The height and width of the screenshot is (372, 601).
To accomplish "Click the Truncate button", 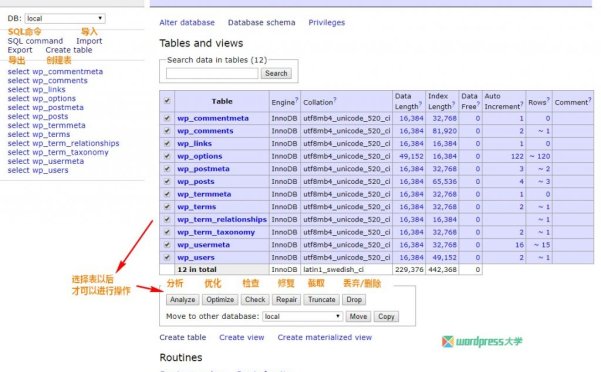I will (x=322, y=300).
